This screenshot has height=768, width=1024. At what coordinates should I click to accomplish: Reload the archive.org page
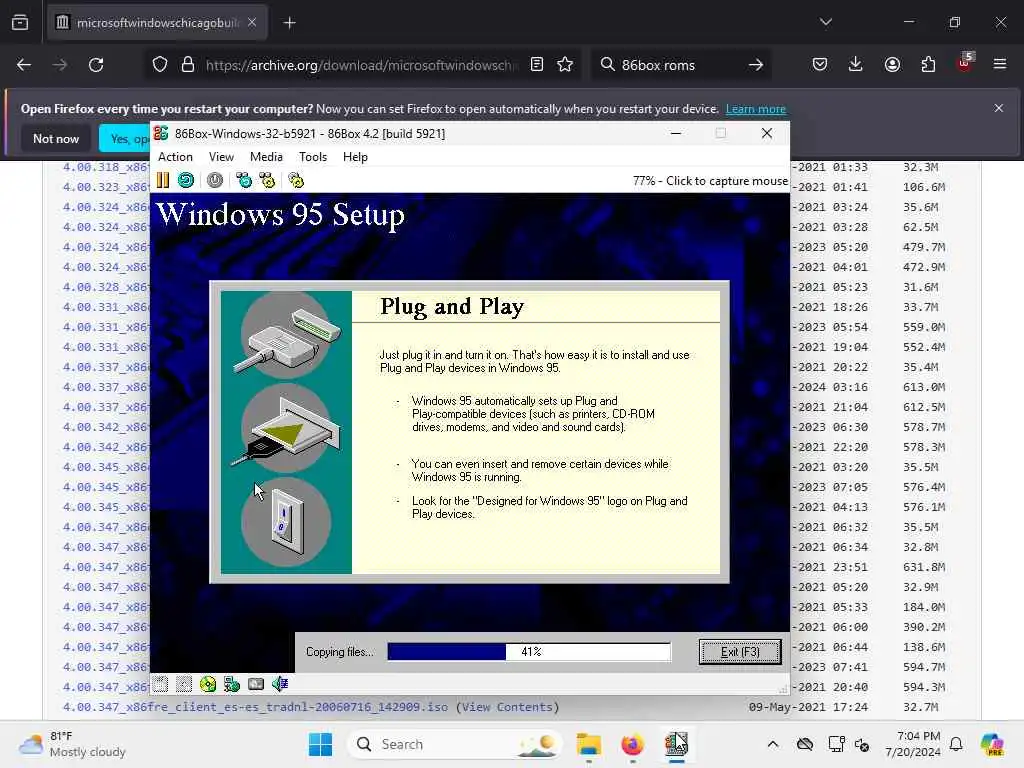[x=96, y=65]
